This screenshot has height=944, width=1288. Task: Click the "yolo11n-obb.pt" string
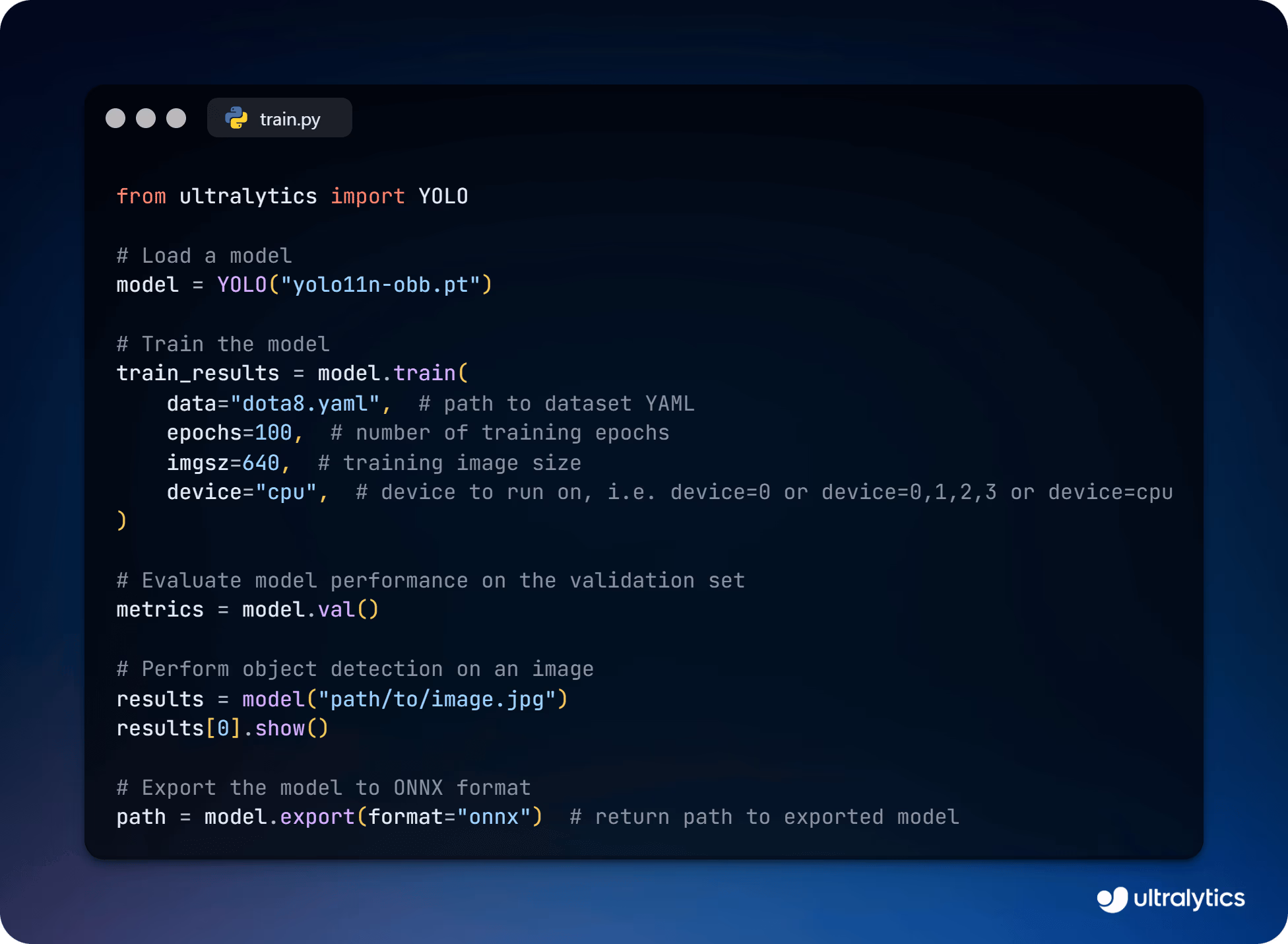coord(381,285)
